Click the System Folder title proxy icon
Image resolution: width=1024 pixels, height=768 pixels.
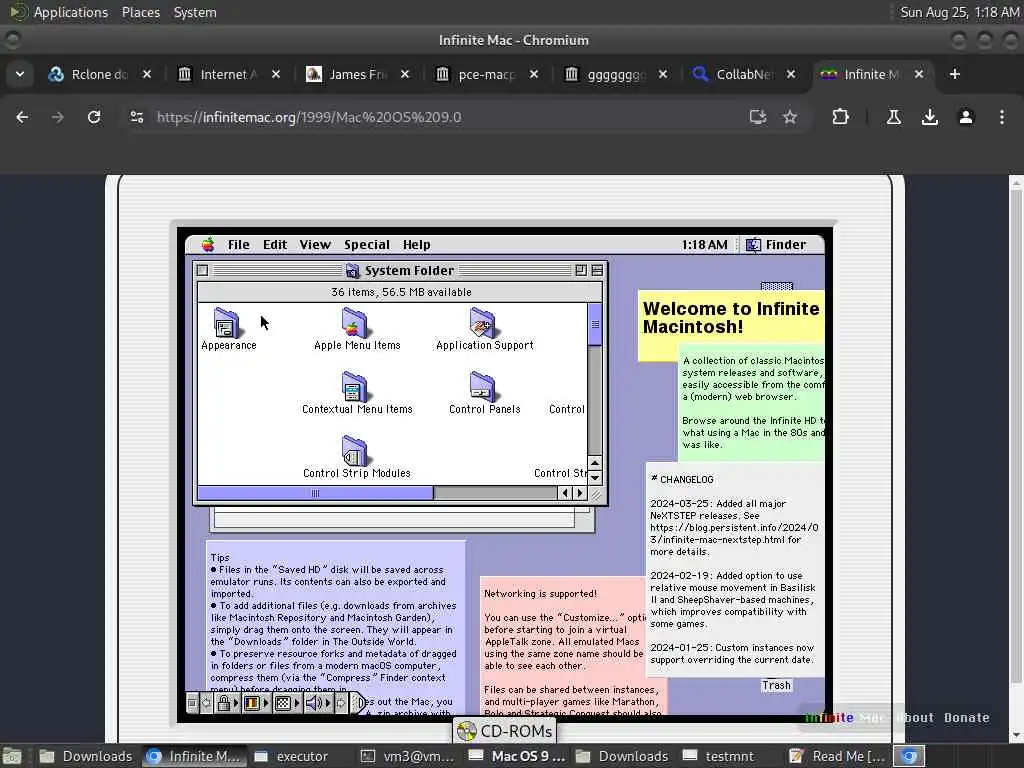point(353,270)
